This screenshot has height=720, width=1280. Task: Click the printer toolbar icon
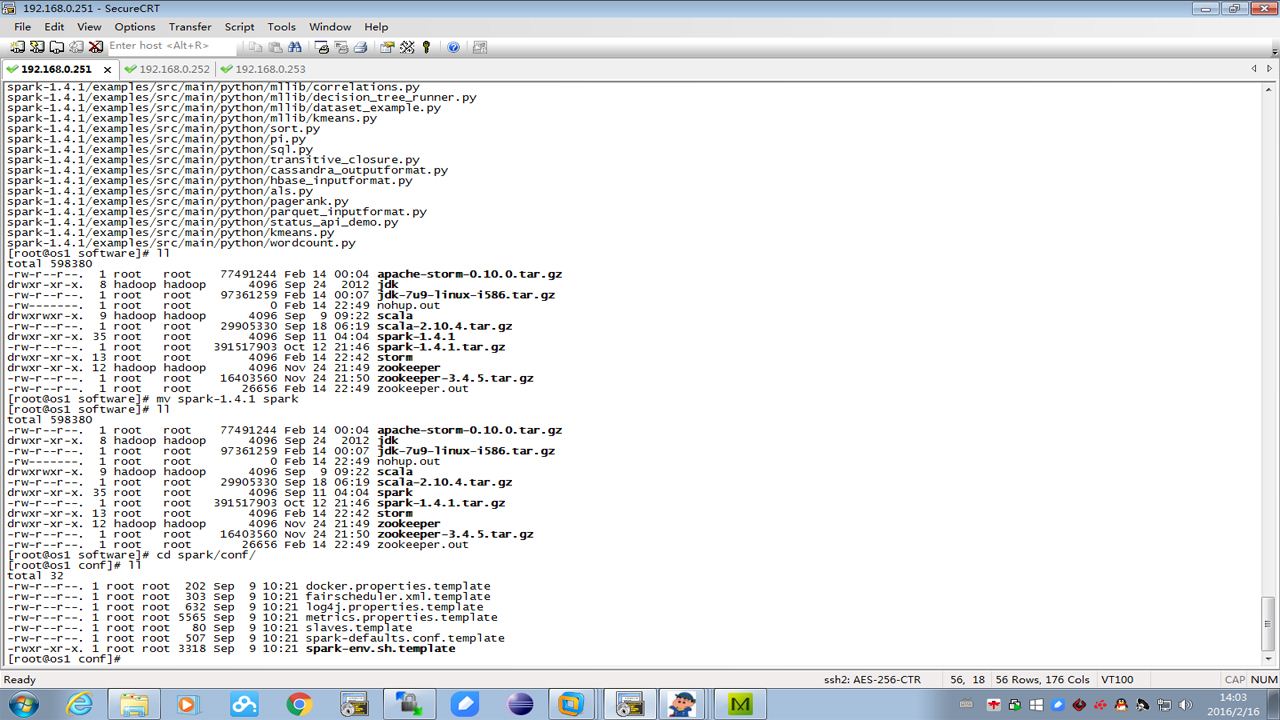[360, 47]
